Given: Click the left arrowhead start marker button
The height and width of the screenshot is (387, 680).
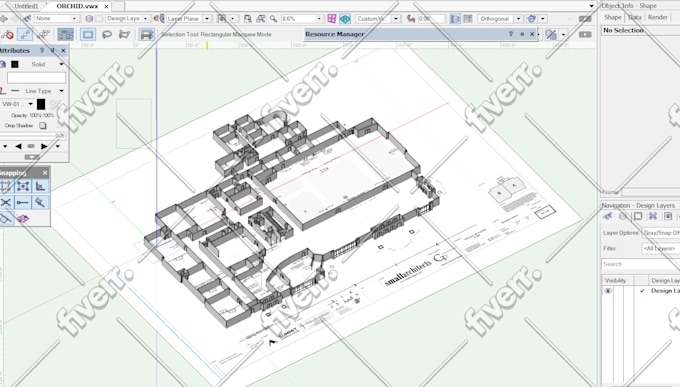Looking at the screenshot, I should 18,146.
